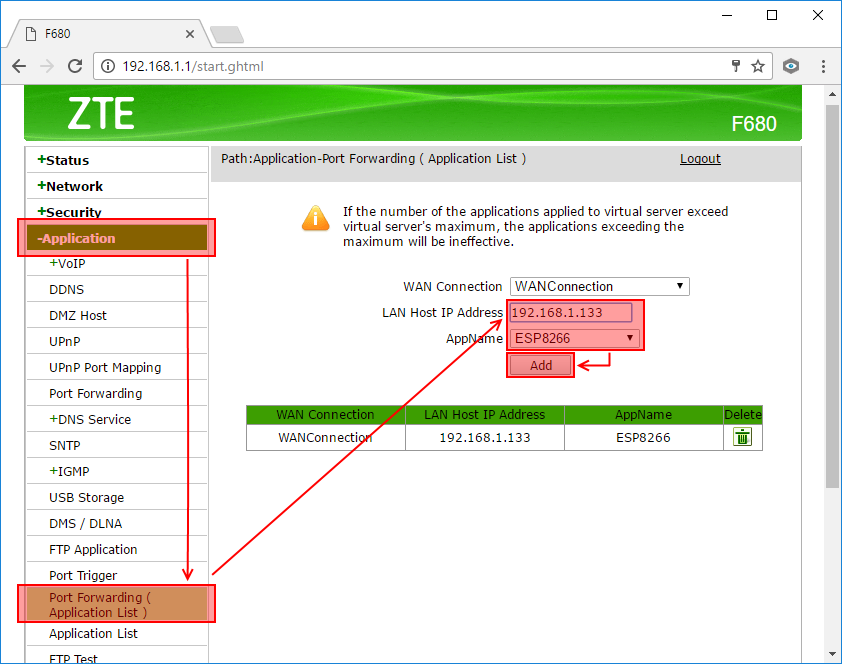Close the F680 tab
The width and height of the screenshot is (842, 664).
click(x=190, y=34)
